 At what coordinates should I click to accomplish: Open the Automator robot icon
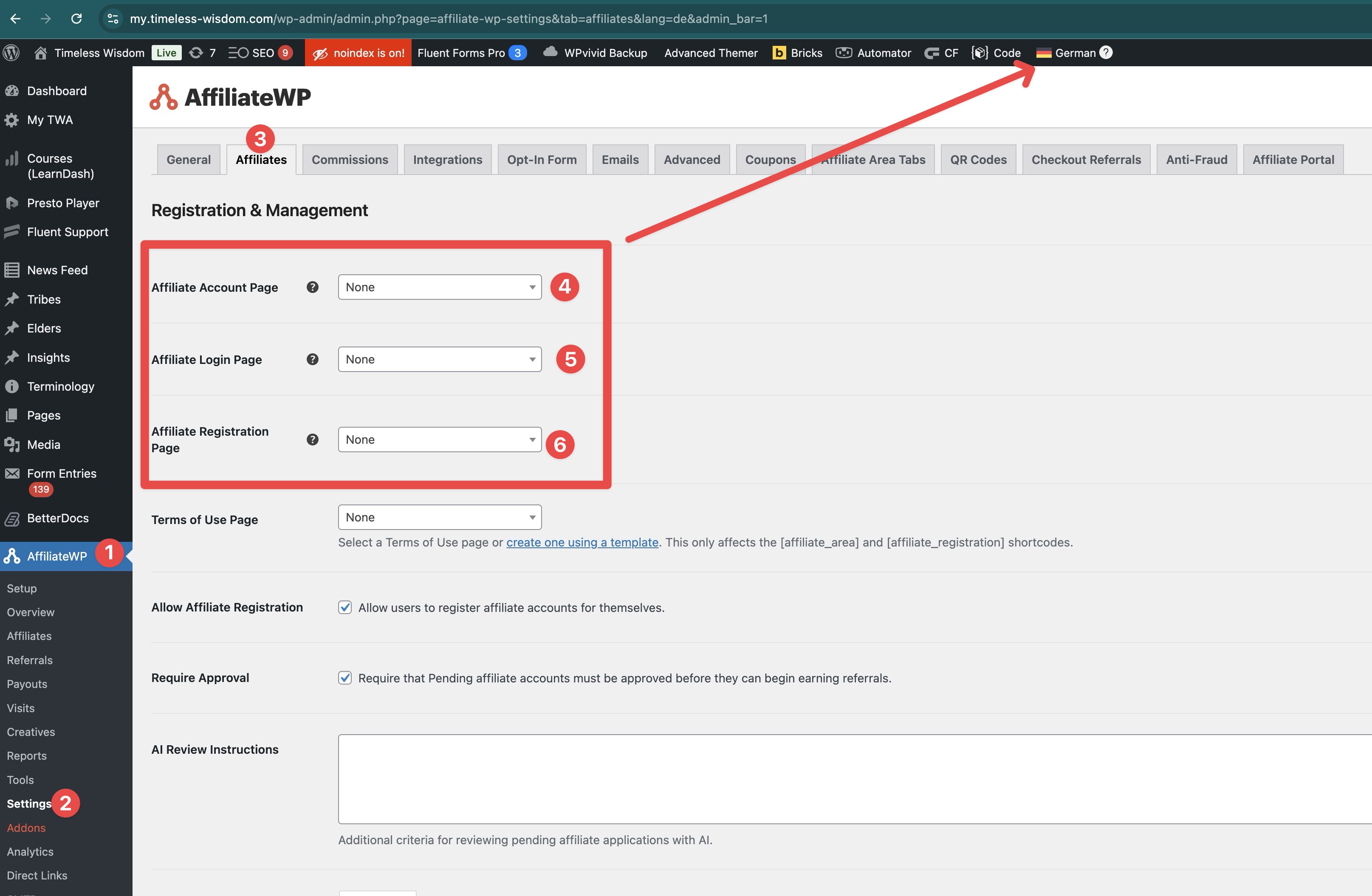pyautogui.click(x=844, y=52)
